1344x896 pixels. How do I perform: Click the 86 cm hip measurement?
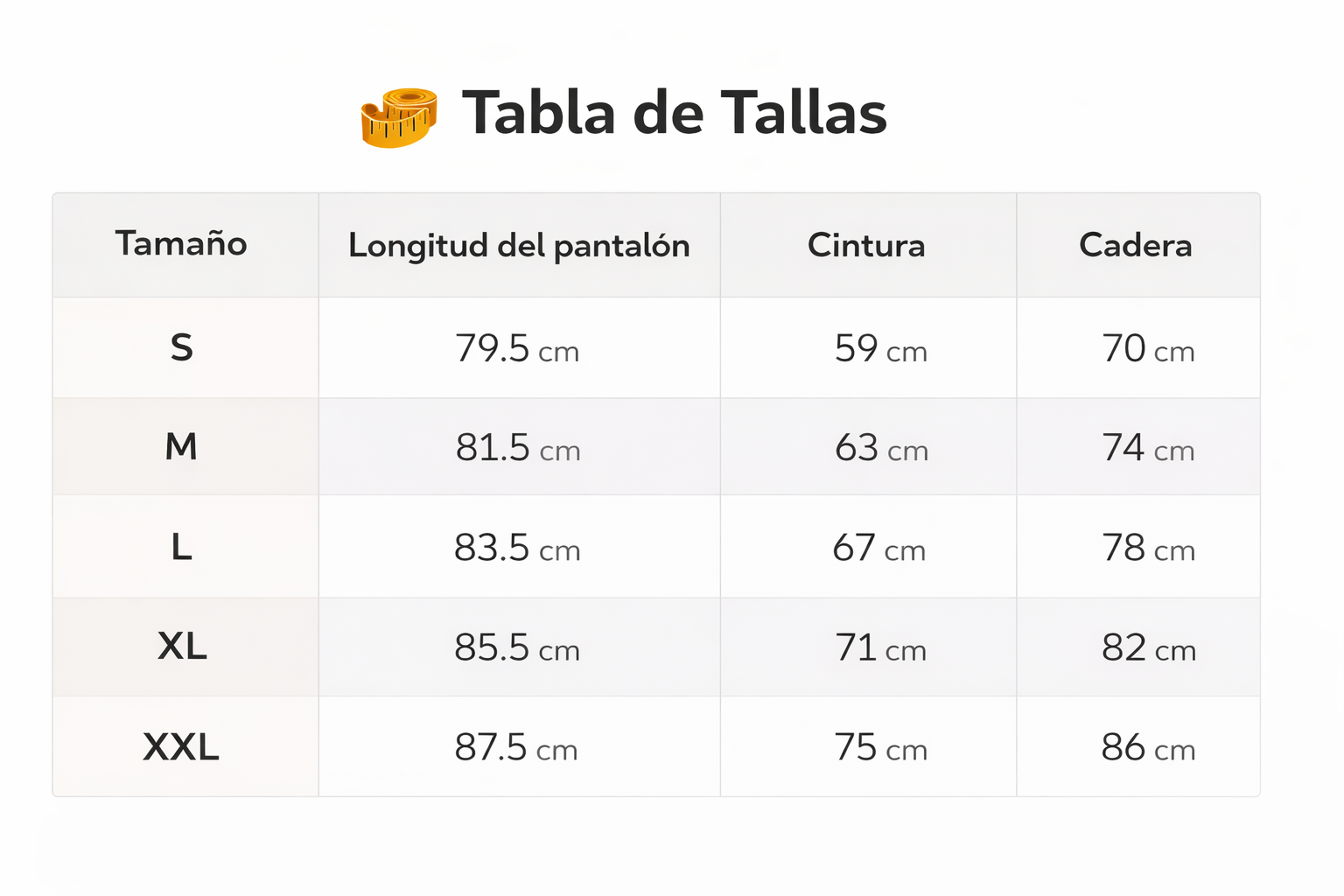tap(1148, 748)
